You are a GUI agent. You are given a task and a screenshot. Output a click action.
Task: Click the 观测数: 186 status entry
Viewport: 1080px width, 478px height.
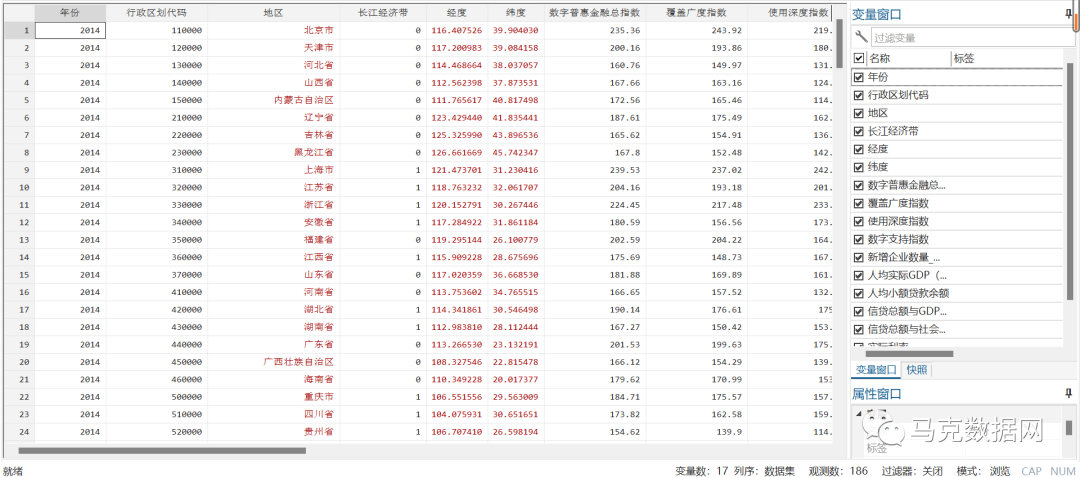tap(840, 471)
